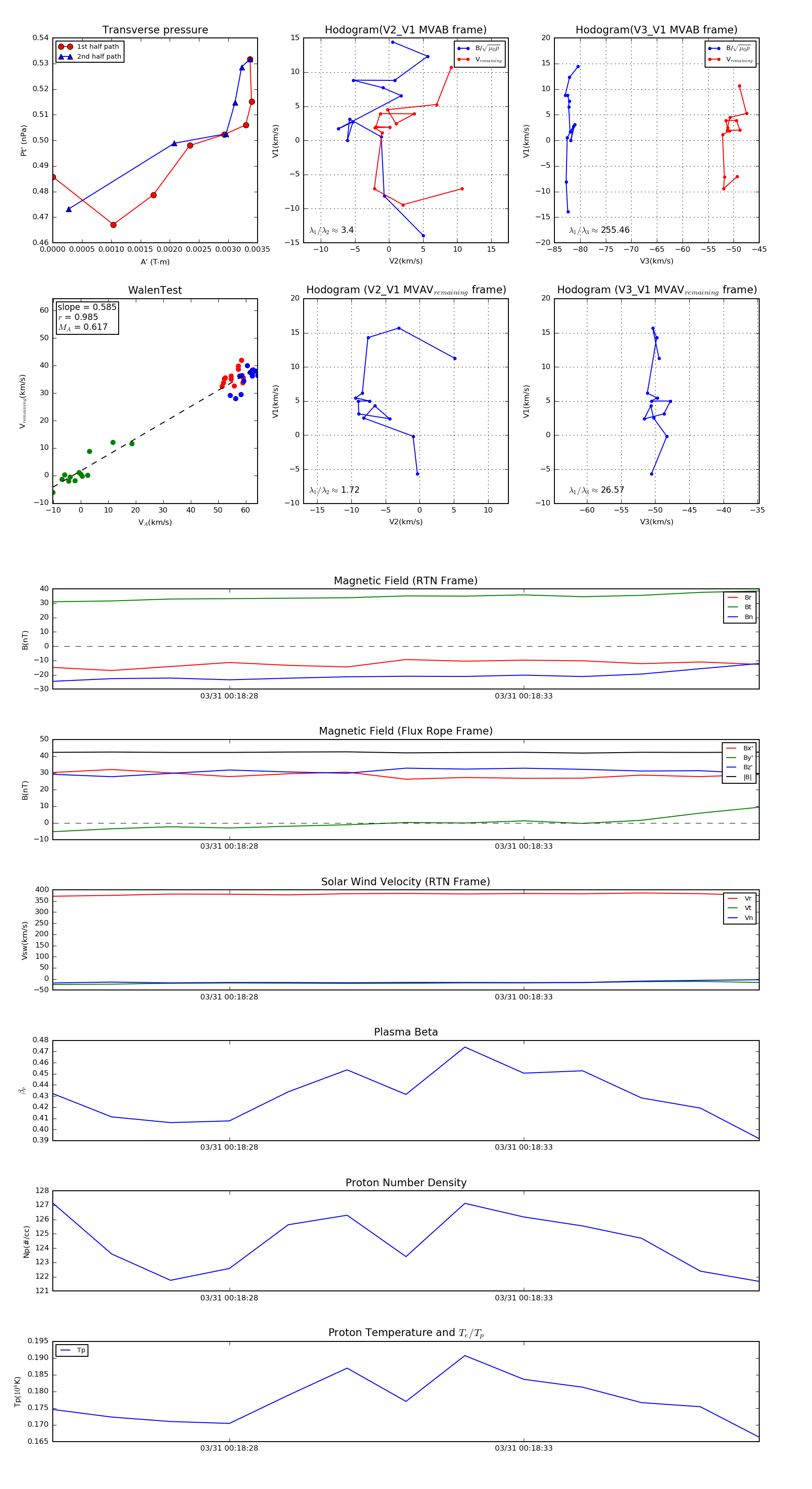Click '03/31 00:18:33' under the Solar Wind Velocity plot
Viewport: 812px width, 1489px height.
(x=524, y=997)
